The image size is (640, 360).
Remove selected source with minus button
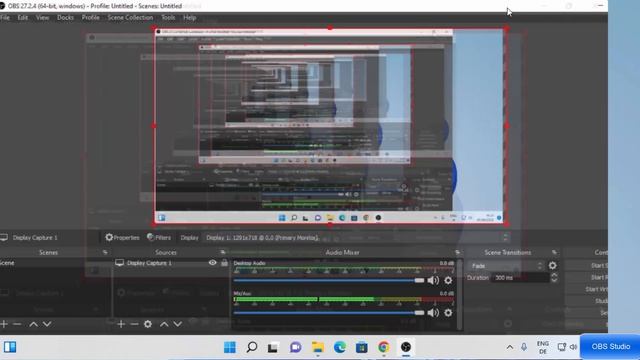[x=134, y=324]
